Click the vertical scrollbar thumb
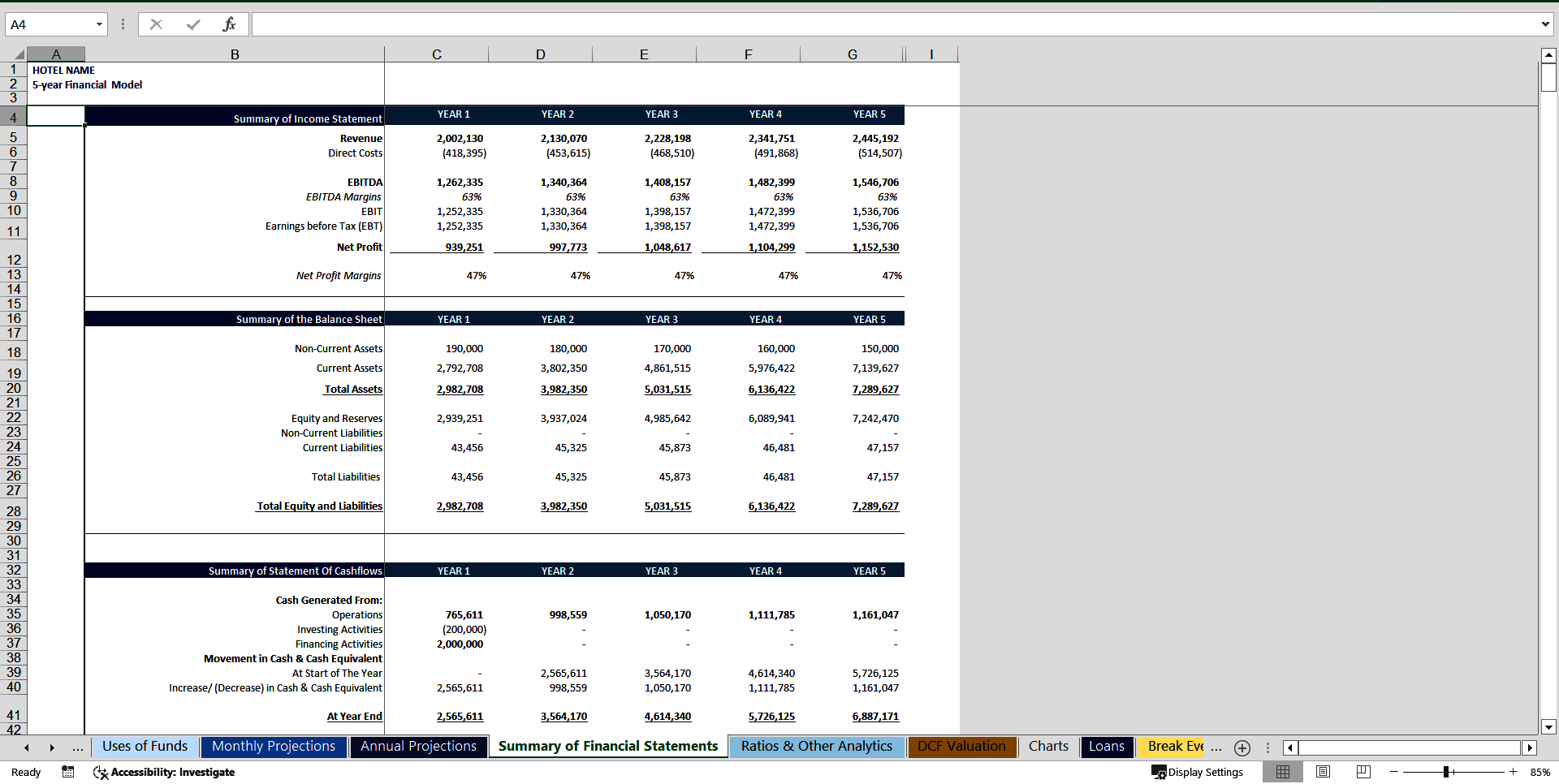 coord(1548,78)
